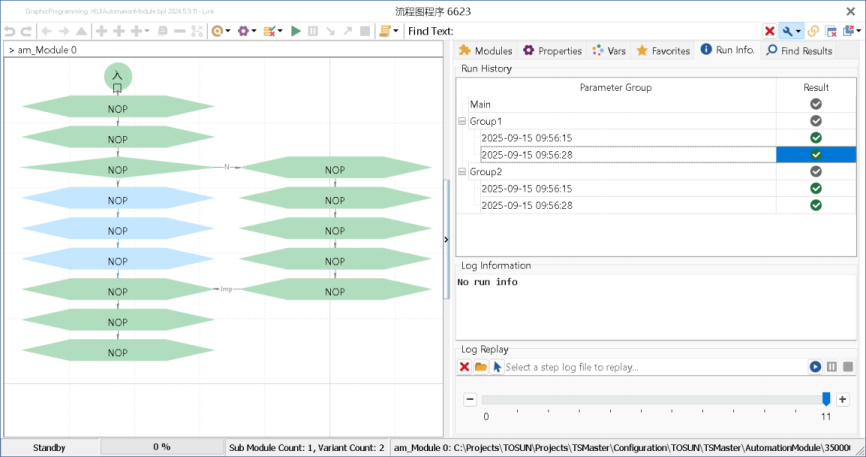
Task: Click the Log Replay slider handle
Action: [x=826, y=399]
